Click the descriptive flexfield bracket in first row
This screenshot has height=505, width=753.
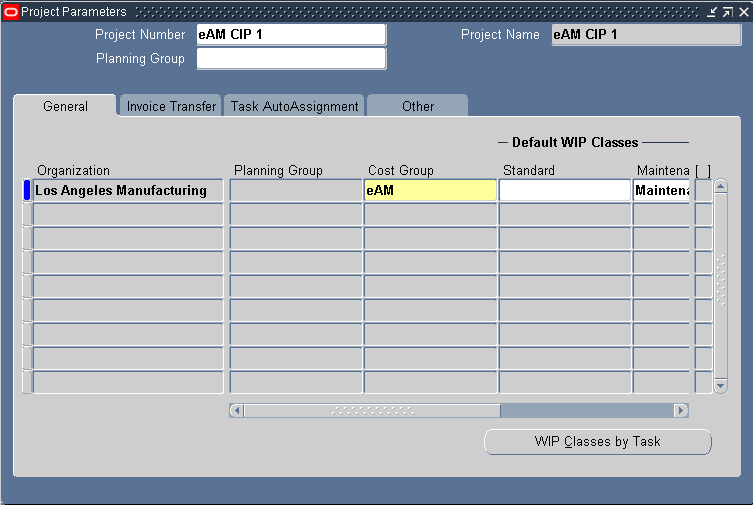(x=704, y=191)
